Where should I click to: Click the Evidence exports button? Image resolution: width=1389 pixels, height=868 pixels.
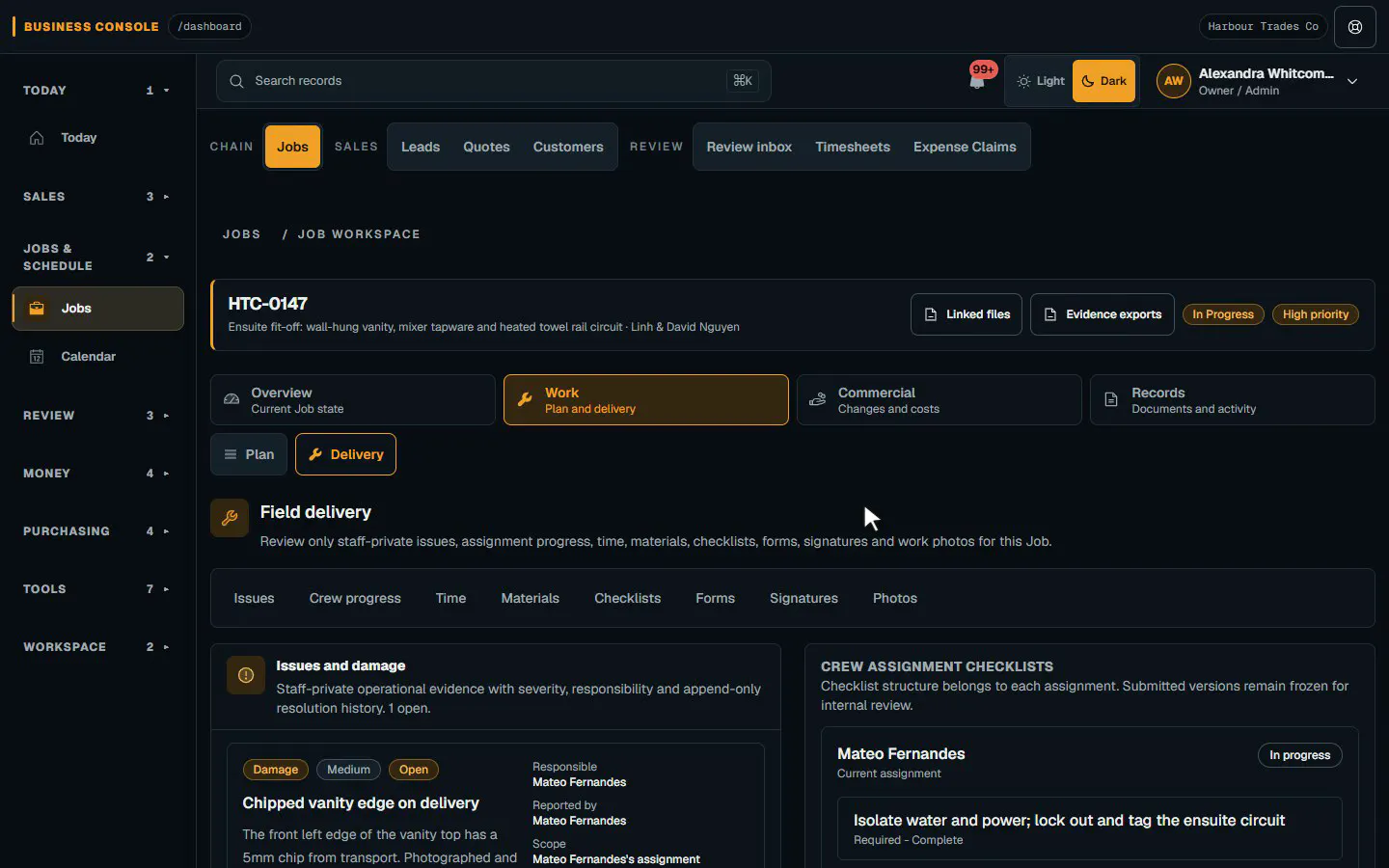point(1103,314)
